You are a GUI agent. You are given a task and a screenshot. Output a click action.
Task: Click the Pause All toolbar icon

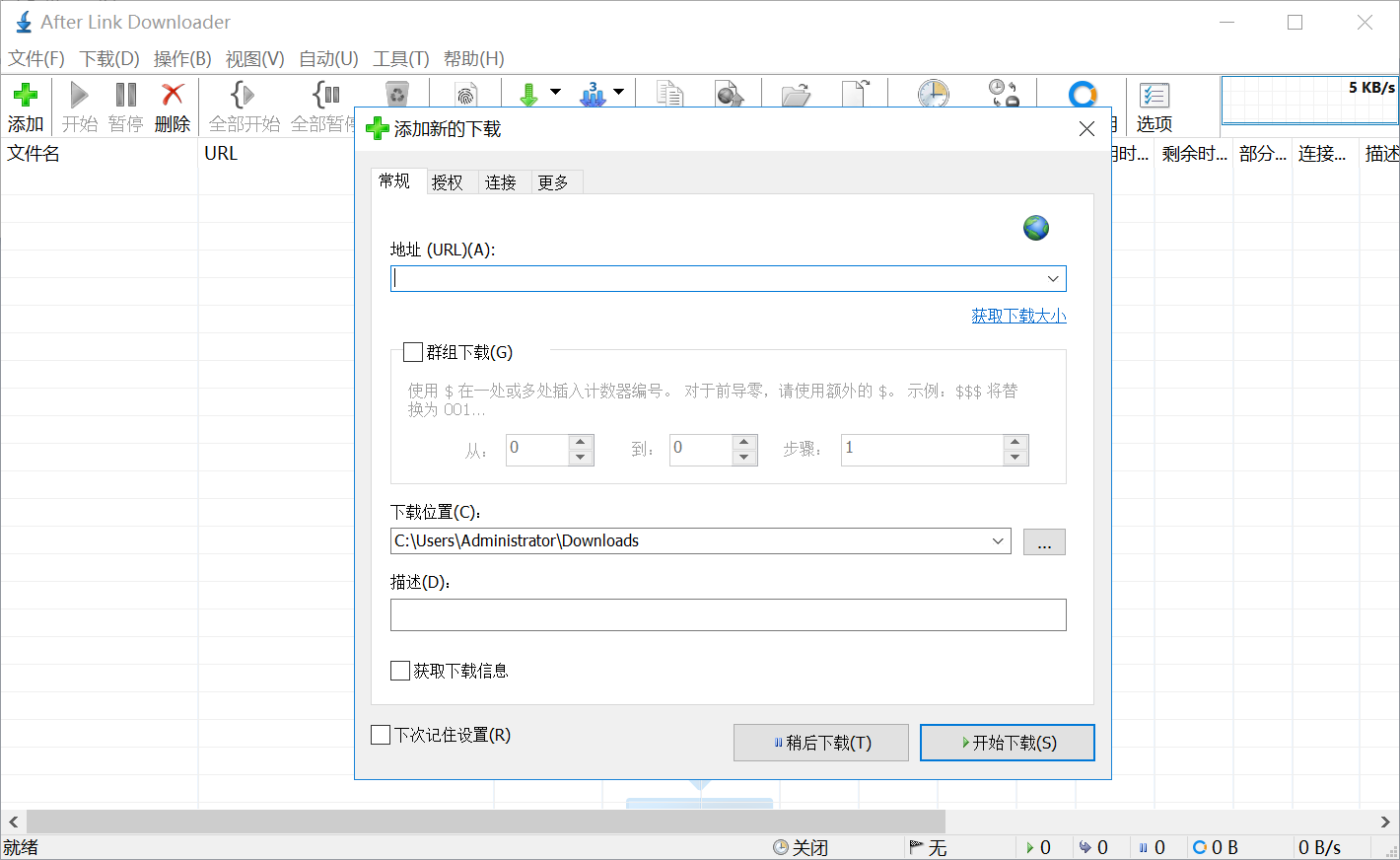[x=326, y=95]
